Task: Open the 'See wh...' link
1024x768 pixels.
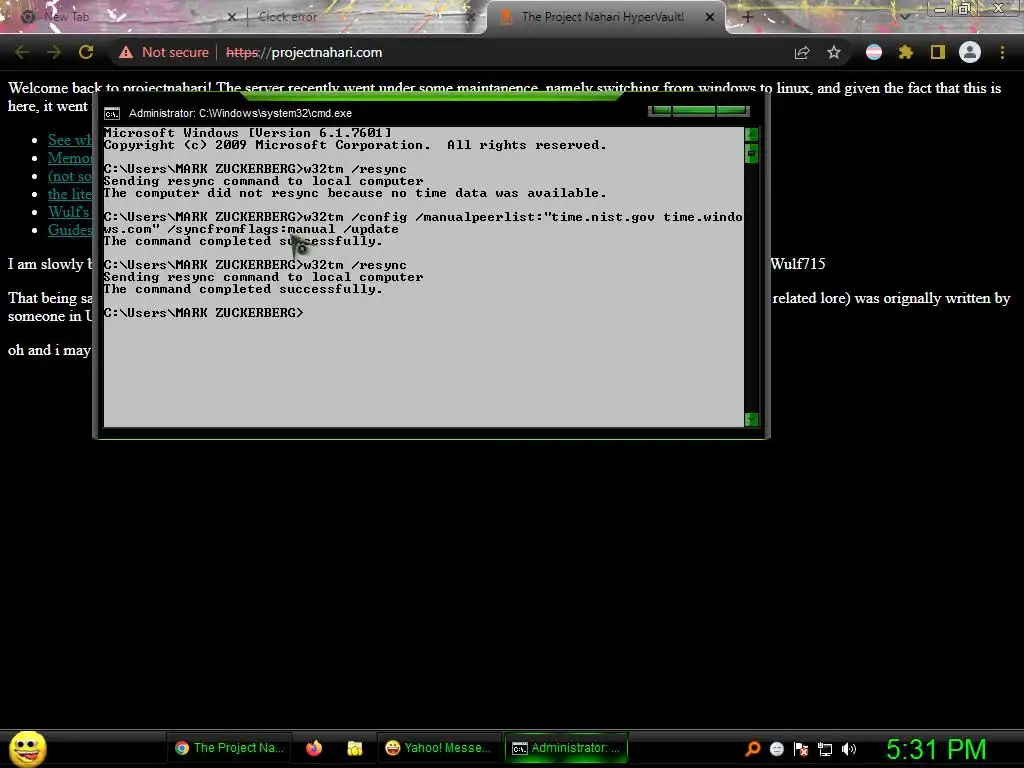Action: point(70,140)
